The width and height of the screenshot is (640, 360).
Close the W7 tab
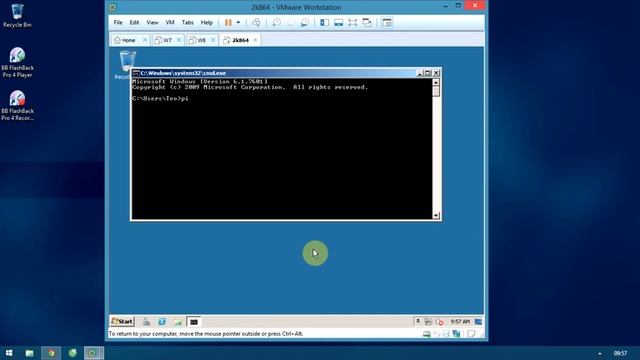(x=178, y=40)
